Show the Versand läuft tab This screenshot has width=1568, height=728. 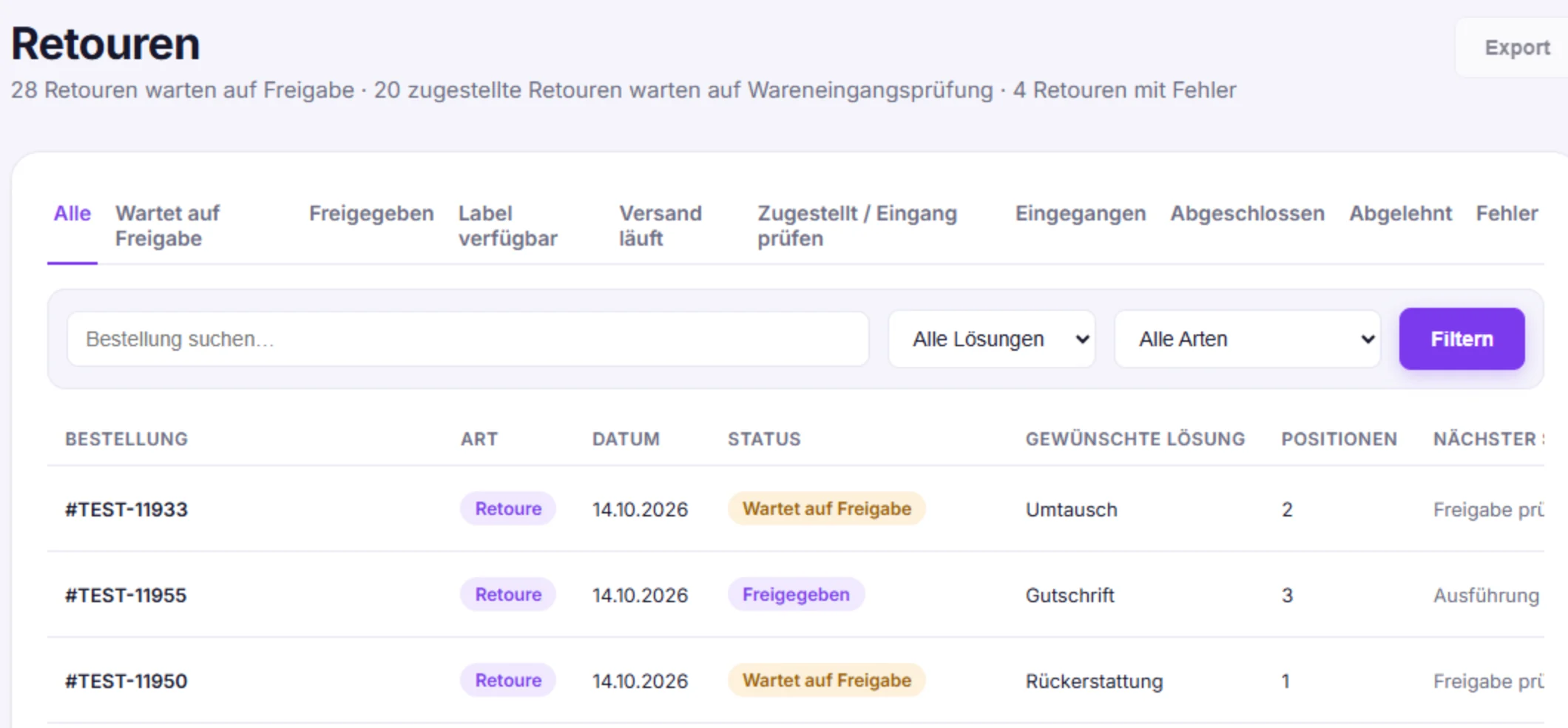click(660, 226)
